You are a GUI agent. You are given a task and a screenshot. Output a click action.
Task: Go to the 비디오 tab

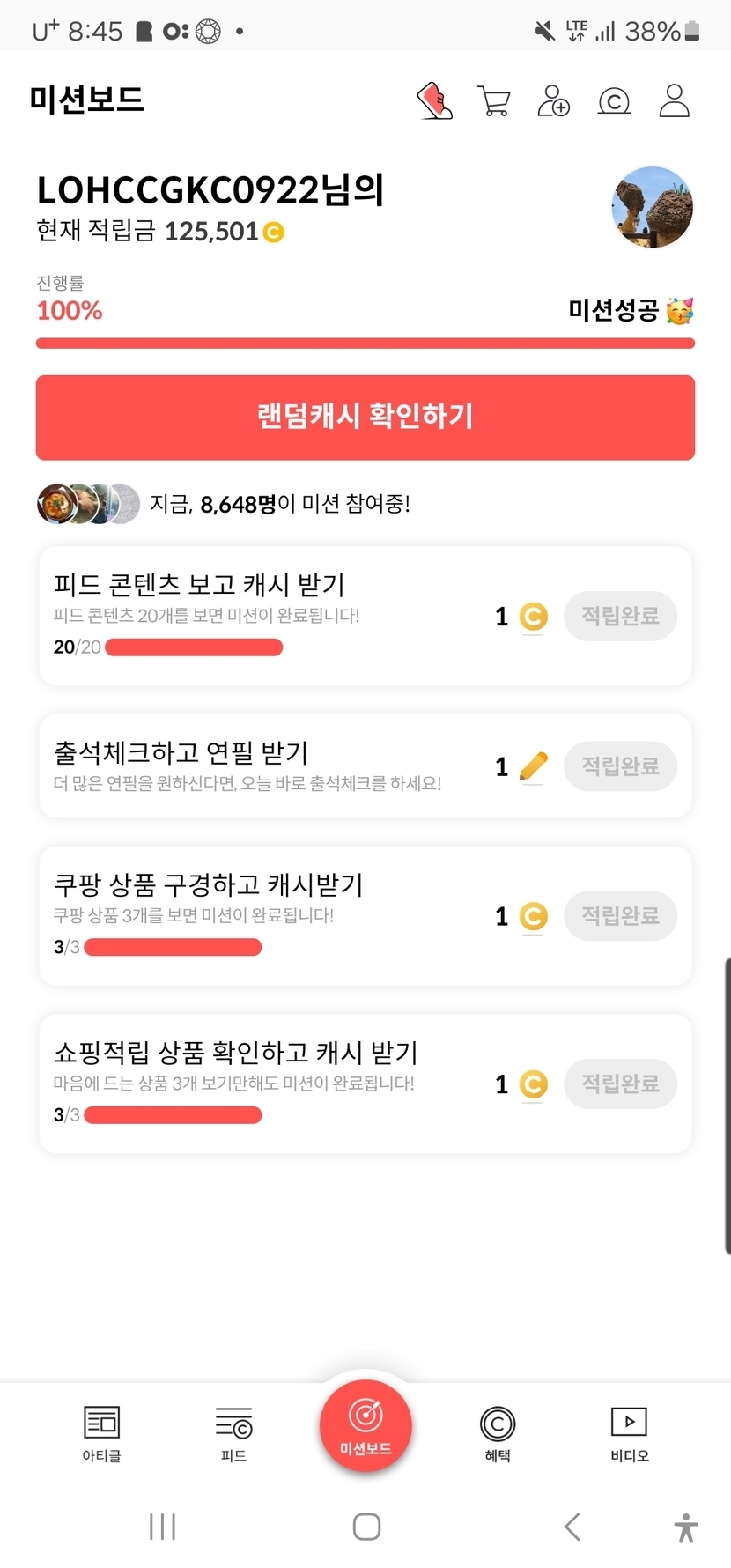(x=629, y=1433)
